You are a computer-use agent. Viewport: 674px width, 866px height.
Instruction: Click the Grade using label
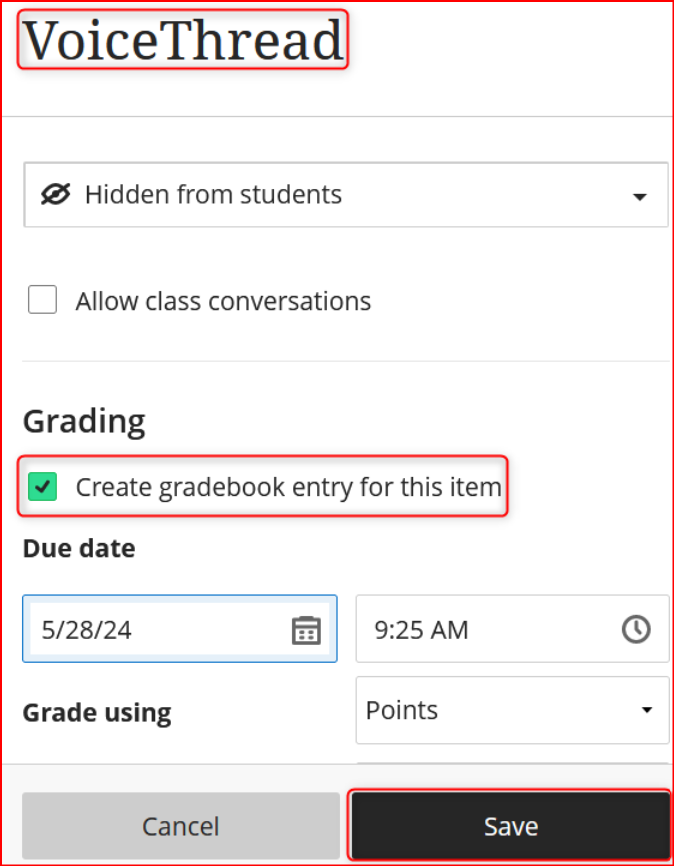click(x=97, y=713)
